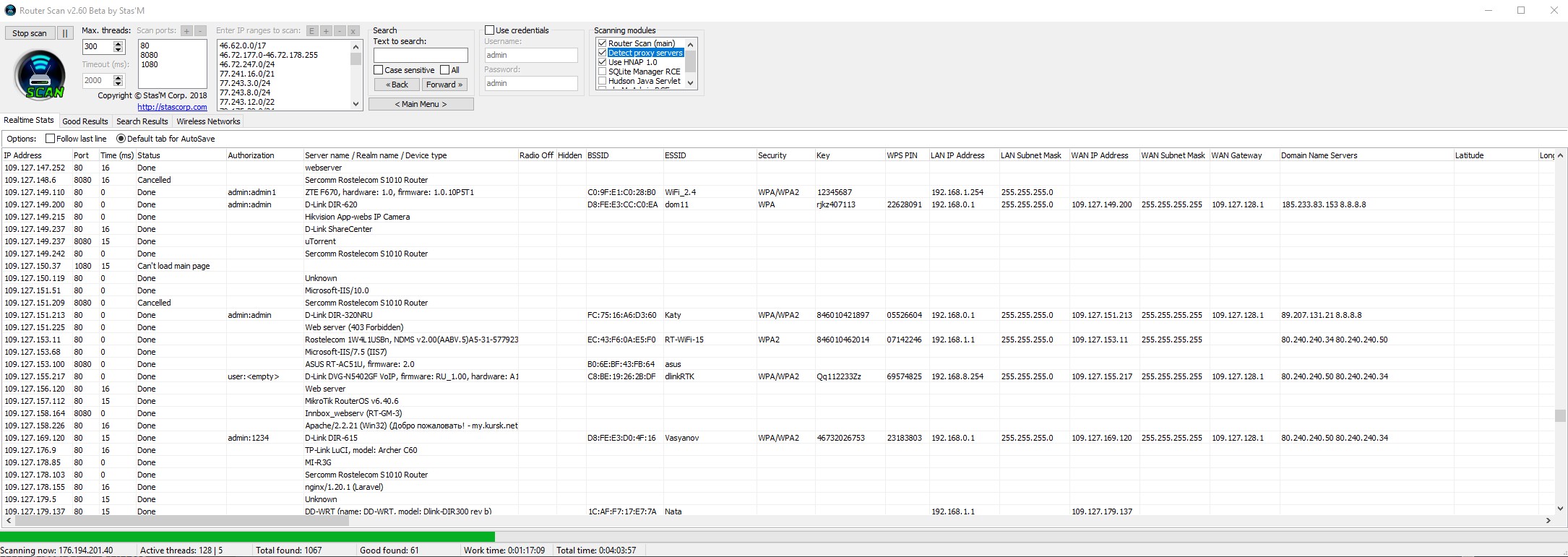This screenshot has width=1568, height=557.
Task: Click the Router Scan logo
Action: pos(40,75)
